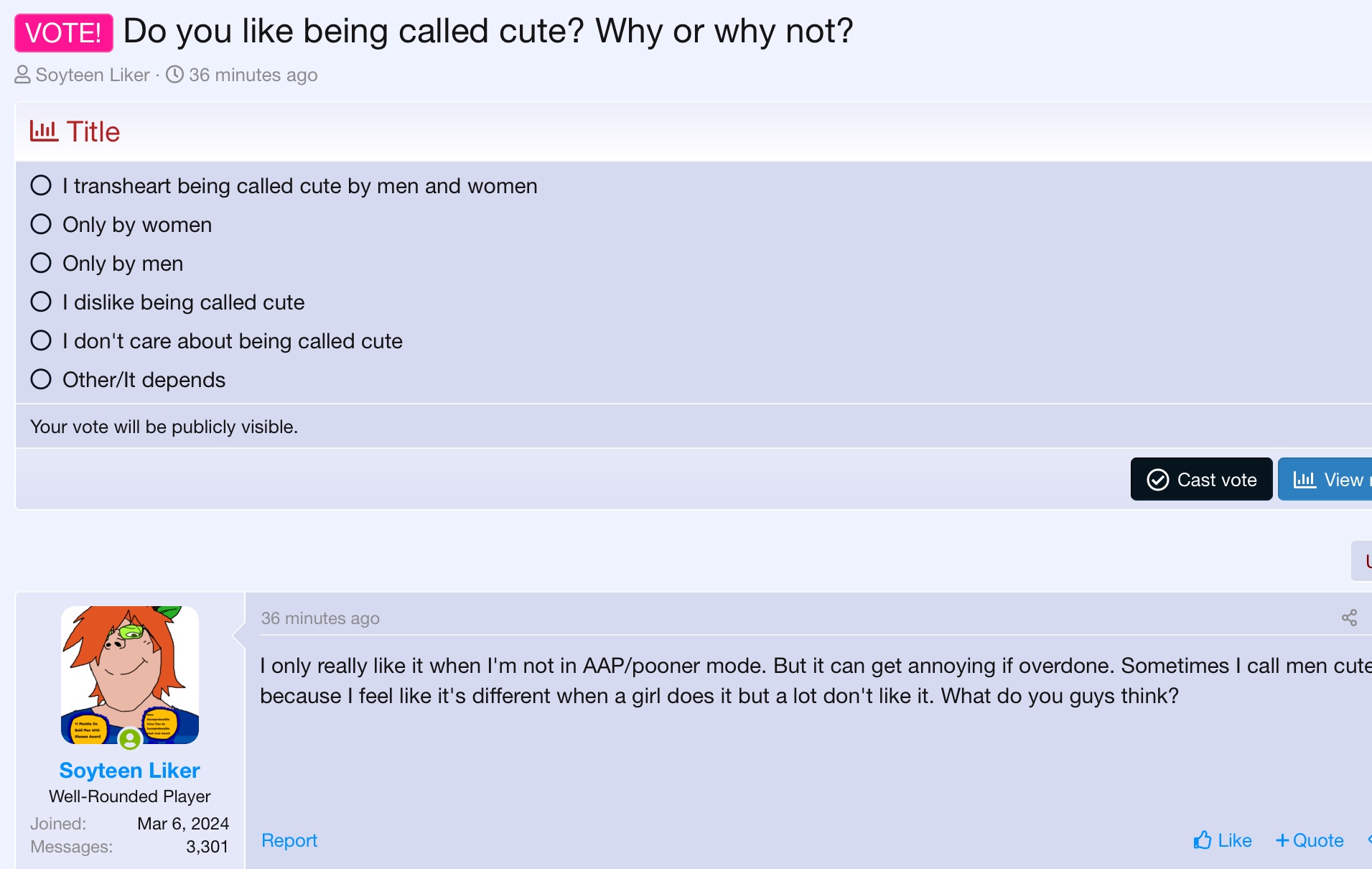Report this post
The height and width of the screenshot is (869, 1372).
pyautogui.click(x=289, y=840)
